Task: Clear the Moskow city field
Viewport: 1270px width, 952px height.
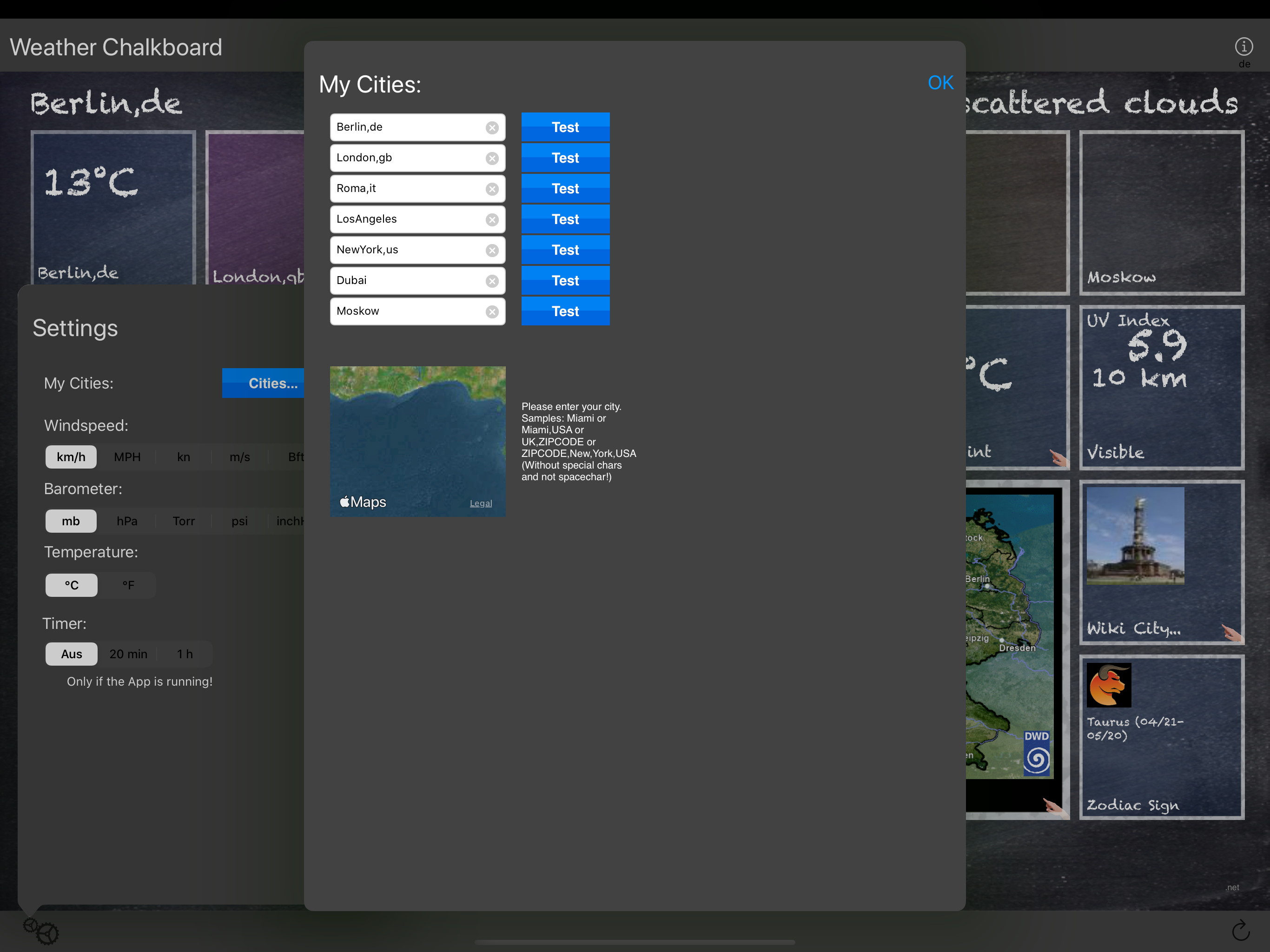Action: tap(492, 312)
